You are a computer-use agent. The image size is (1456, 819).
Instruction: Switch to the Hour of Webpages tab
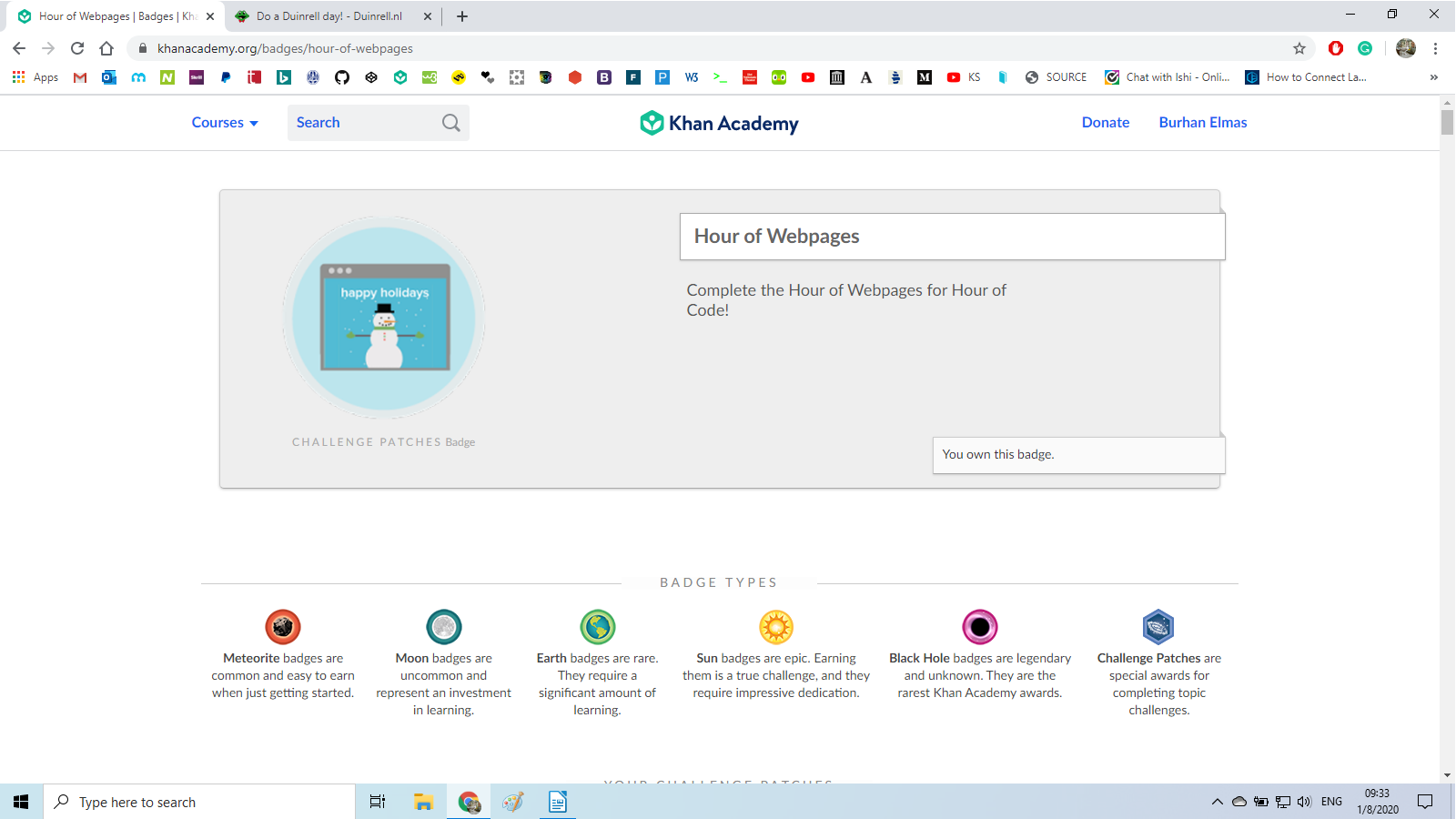click(x=116, y=16)
